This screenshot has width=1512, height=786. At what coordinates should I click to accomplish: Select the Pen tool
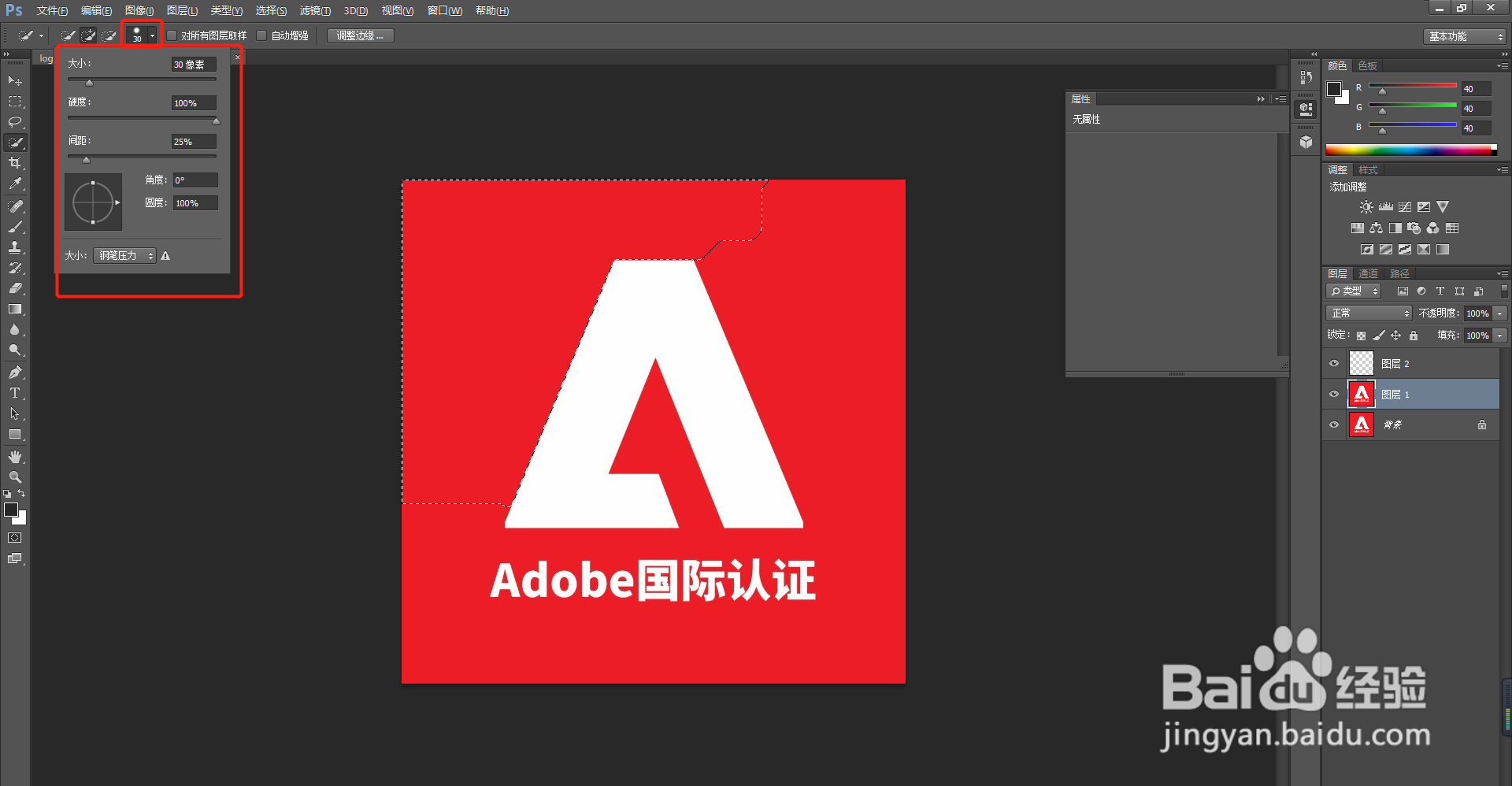[15, 373]
